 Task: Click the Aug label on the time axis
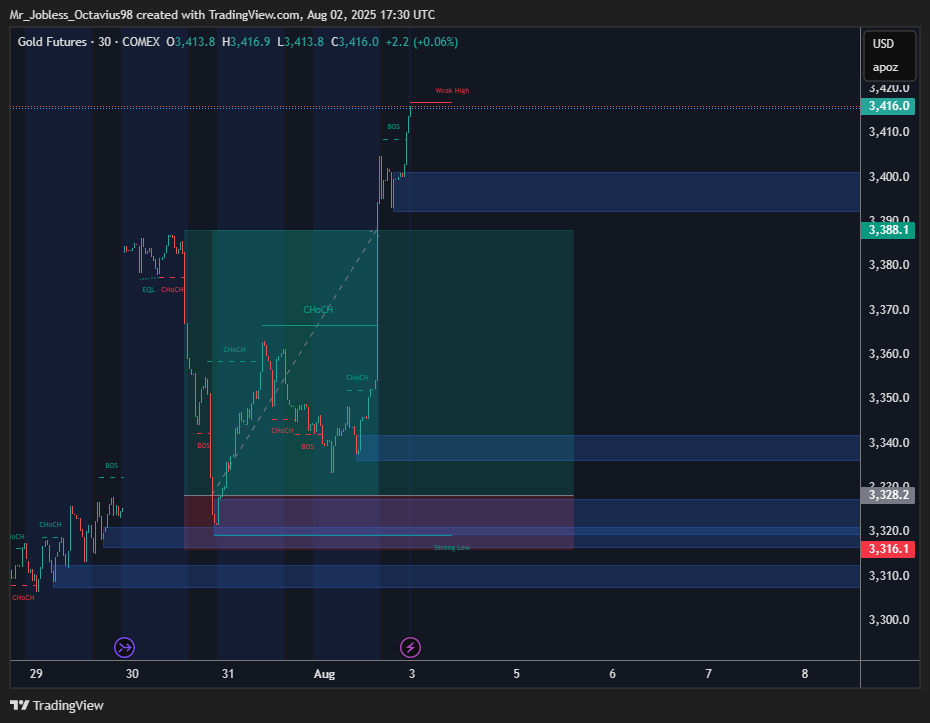pyautogui.click(x=324, y=674)
